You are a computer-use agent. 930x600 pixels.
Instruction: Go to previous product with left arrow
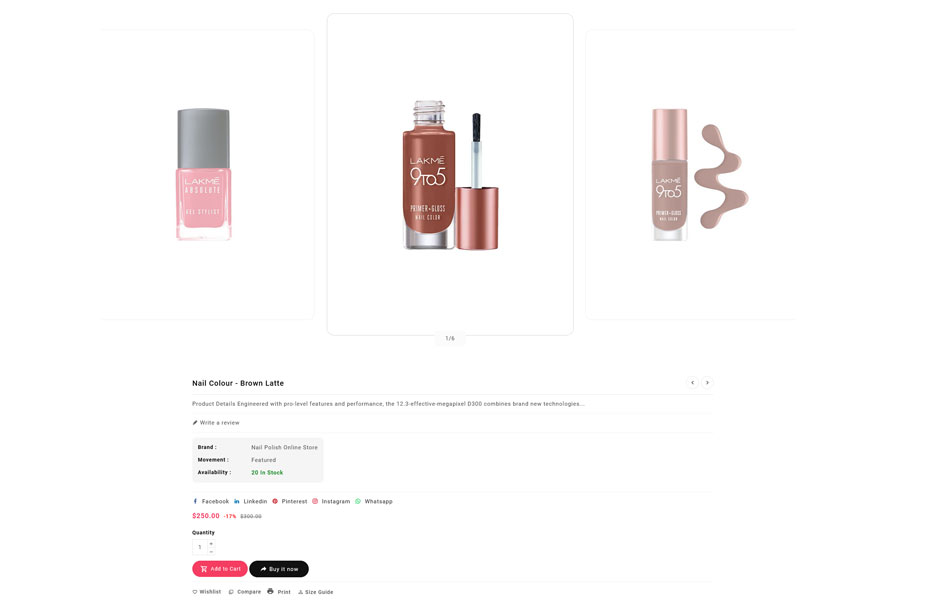(692, 382)
